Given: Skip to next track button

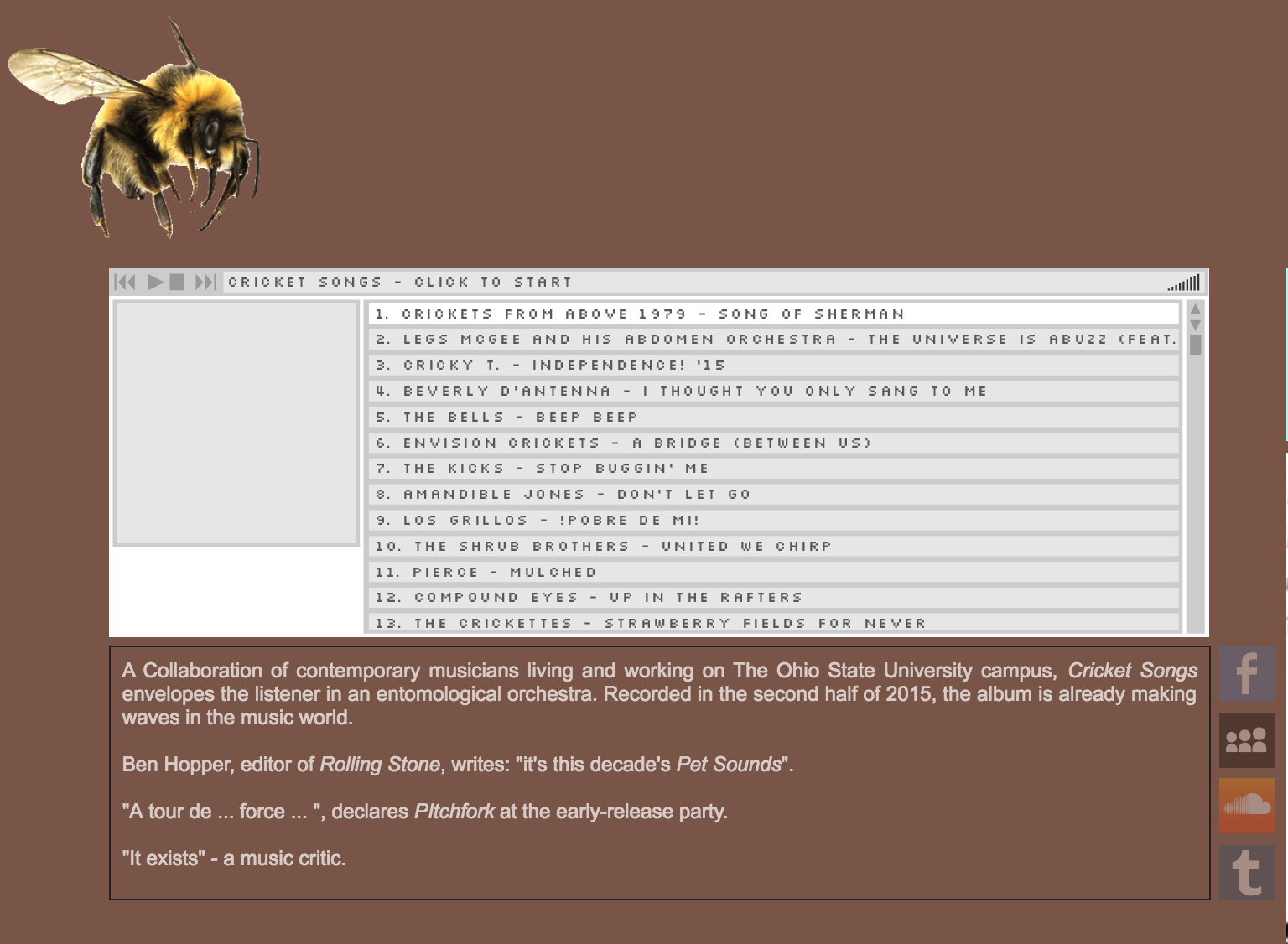Looking at the screenshot, I should 205,282.
